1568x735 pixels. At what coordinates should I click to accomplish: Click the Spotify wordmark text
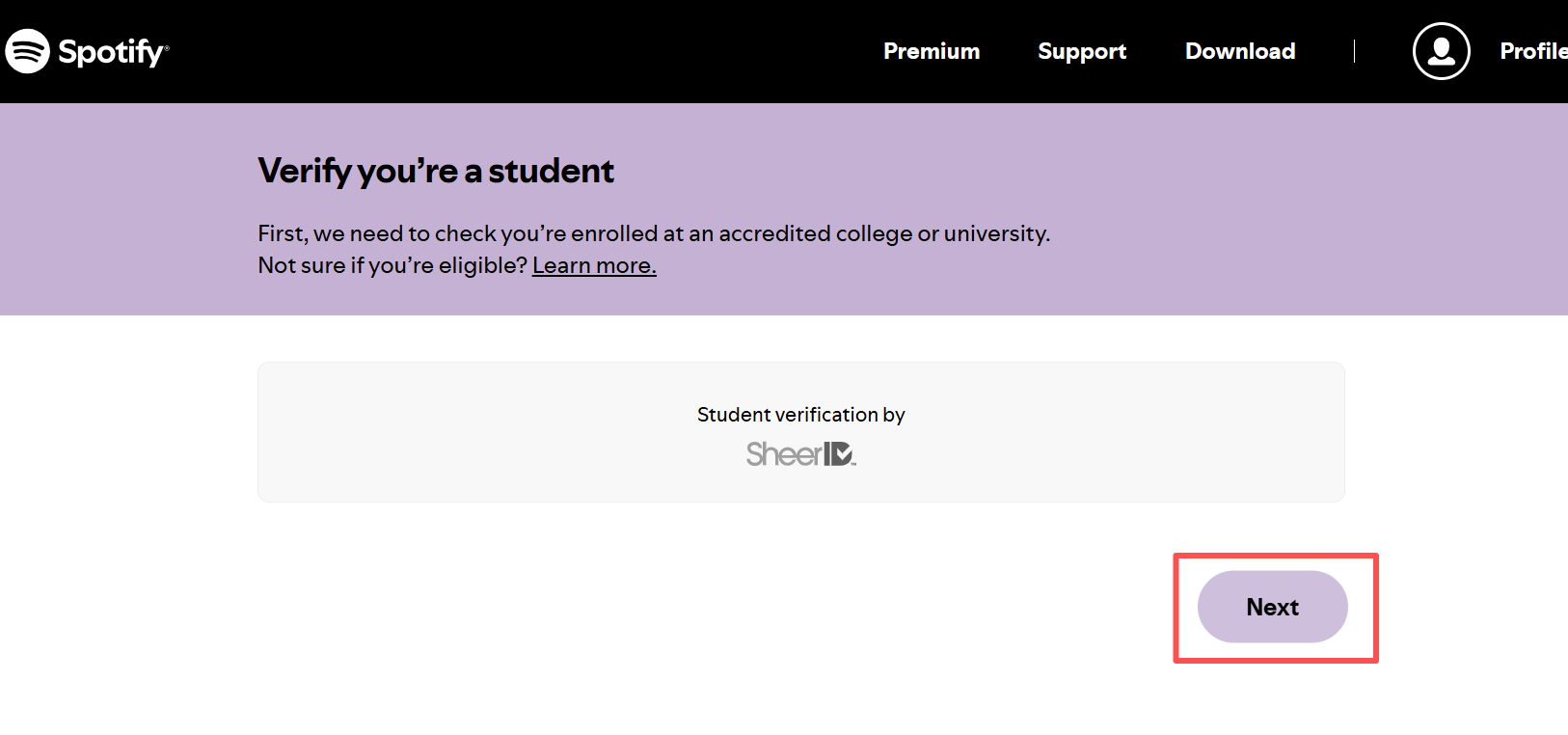tap(112, 51)
